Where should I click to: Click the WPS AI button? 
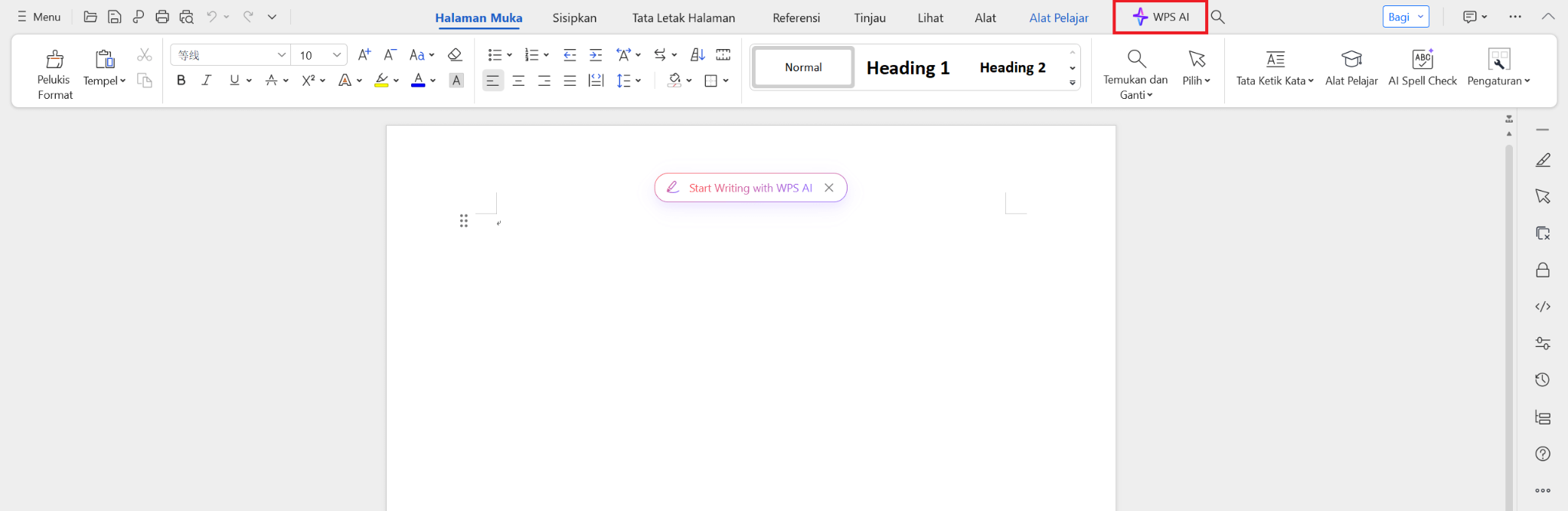[x=1161, y=17]
